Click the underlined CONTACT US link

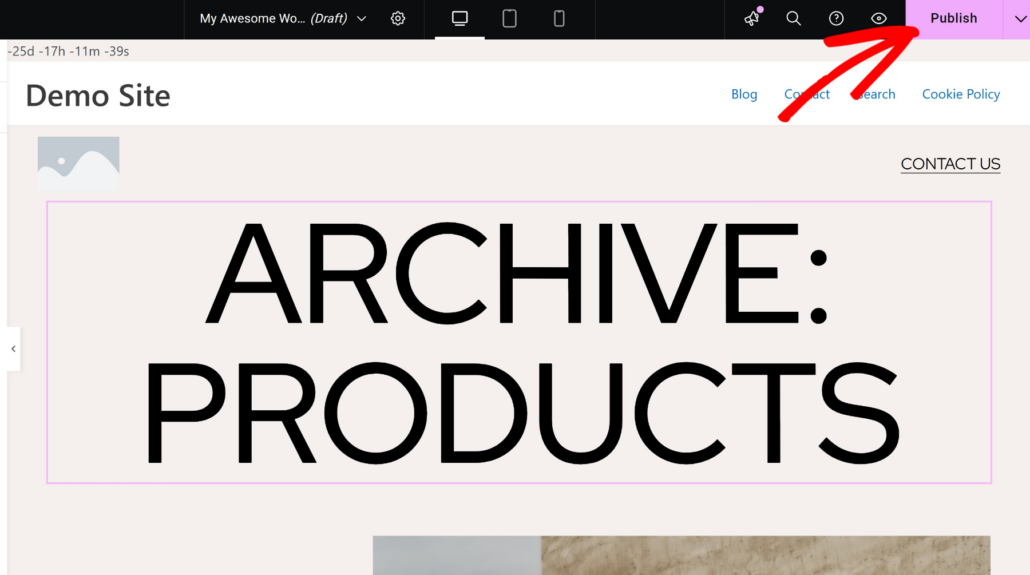pos(950,164)
